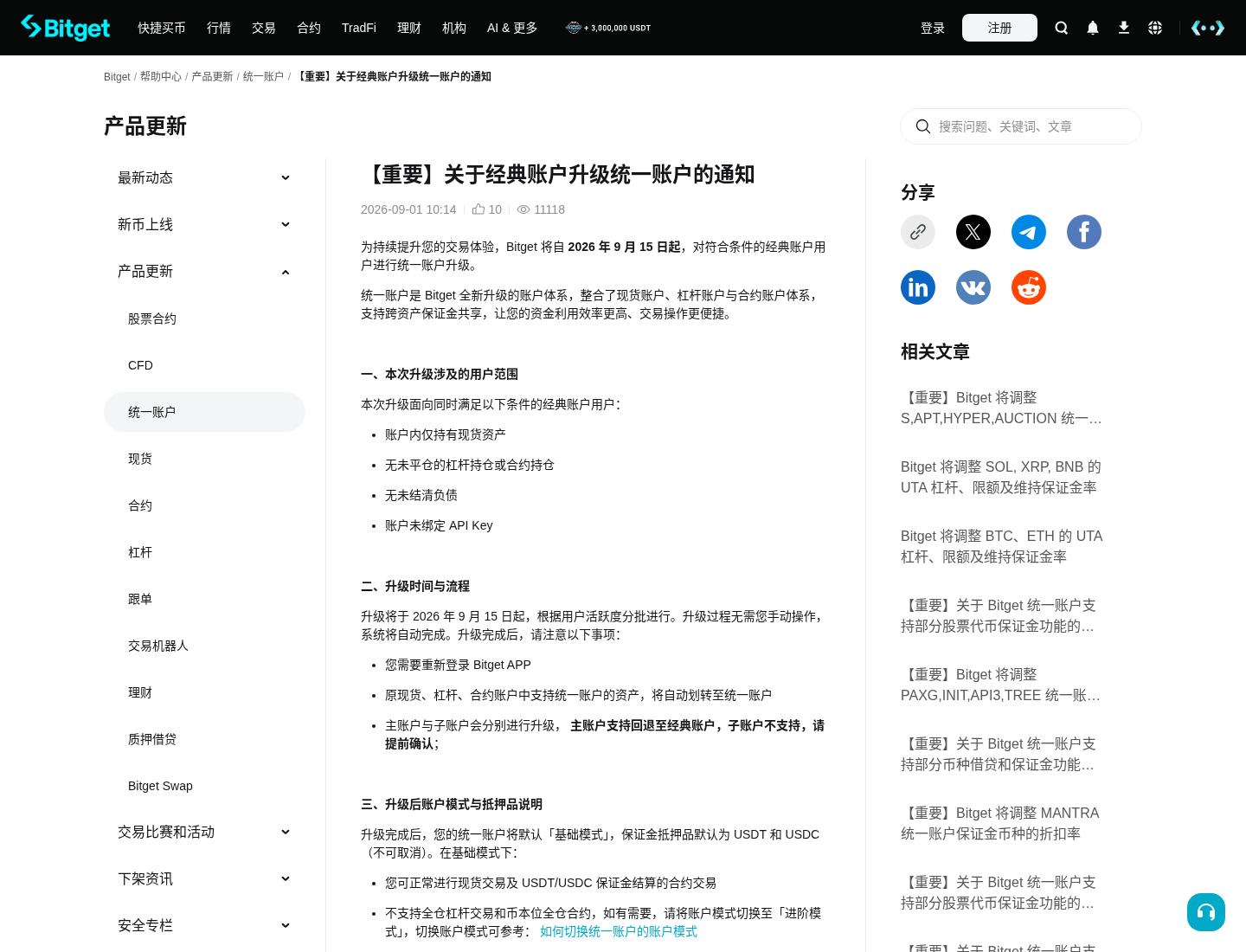Screen dimensions: 1246x952
Task: Click the 登录 link
Action: pyautogui.click(x=933, y=28)
